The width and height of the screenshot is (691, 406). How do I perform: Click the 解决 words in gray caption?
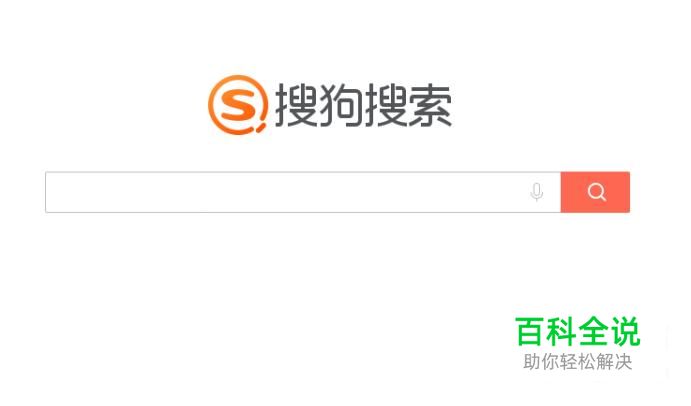(614, 362)
